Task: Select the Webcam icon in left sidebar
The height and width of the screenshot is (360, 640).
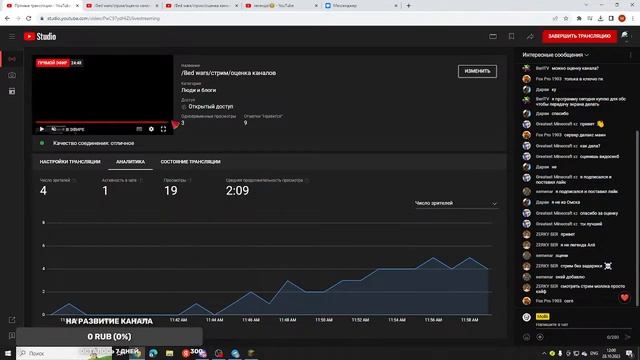Action: click(x=12, y=75)
